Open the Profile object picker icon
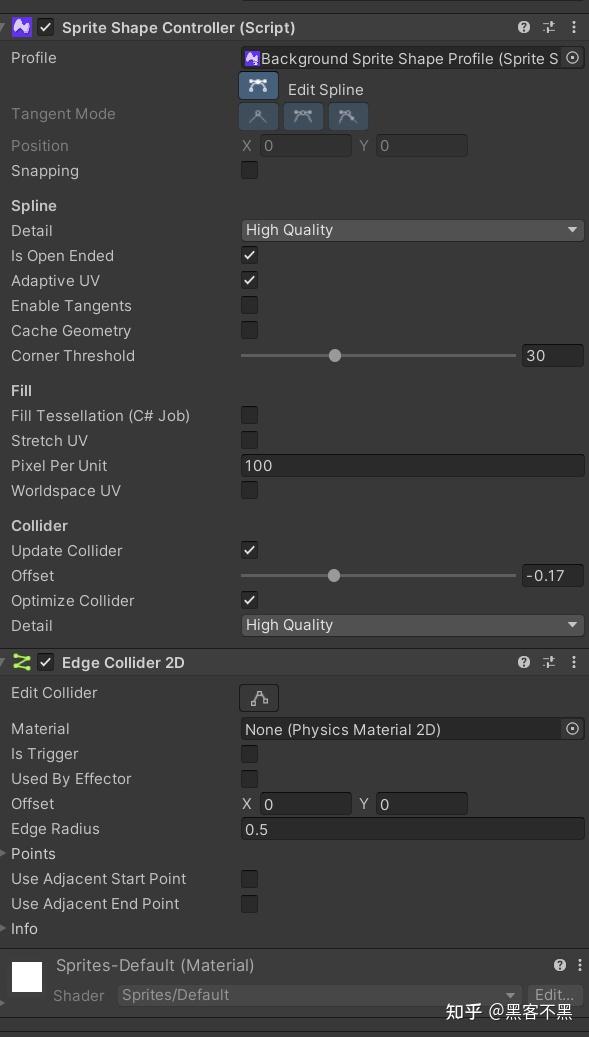Screen dimensions: 589x1037 tap(572, 58)
